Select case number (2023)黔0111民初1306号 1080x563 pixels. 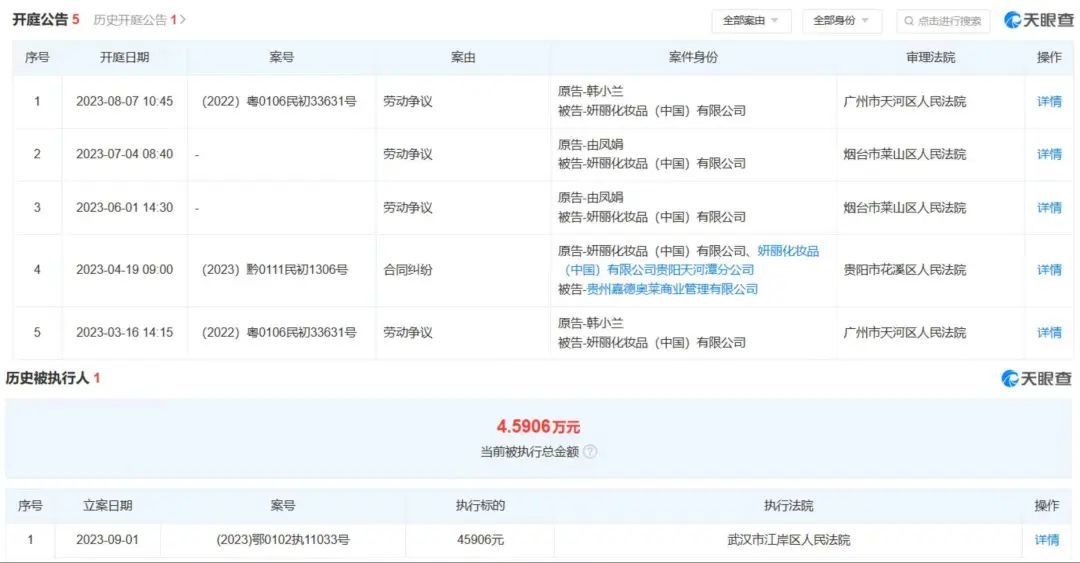point(275,269)
